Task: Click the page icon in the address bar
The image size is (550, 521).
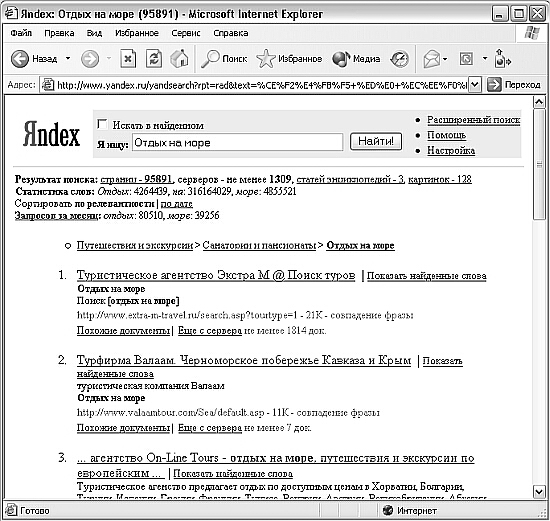Action: [48, 85]
